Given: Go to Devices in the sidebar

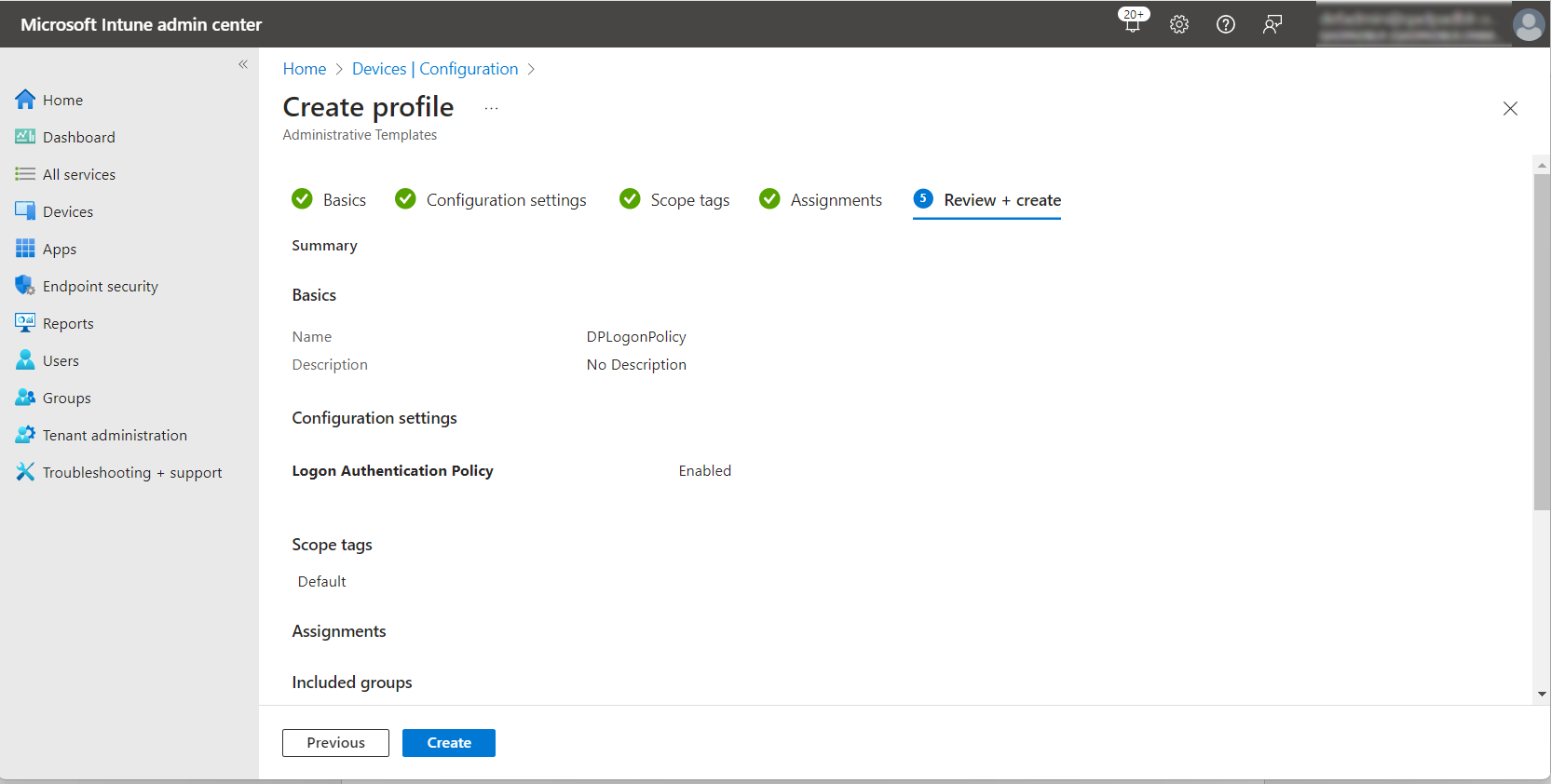Looking at the screenshot, I should tap(67, 211).
